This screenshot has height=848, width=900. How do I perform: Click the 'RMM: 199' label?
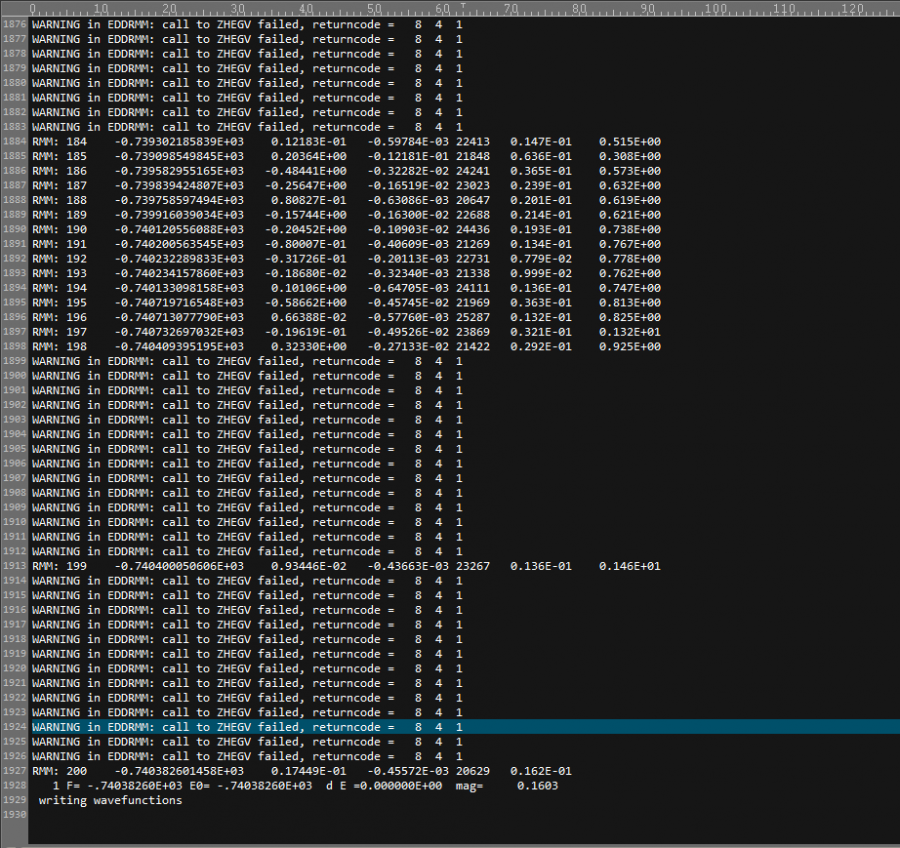tap(59, 566)
